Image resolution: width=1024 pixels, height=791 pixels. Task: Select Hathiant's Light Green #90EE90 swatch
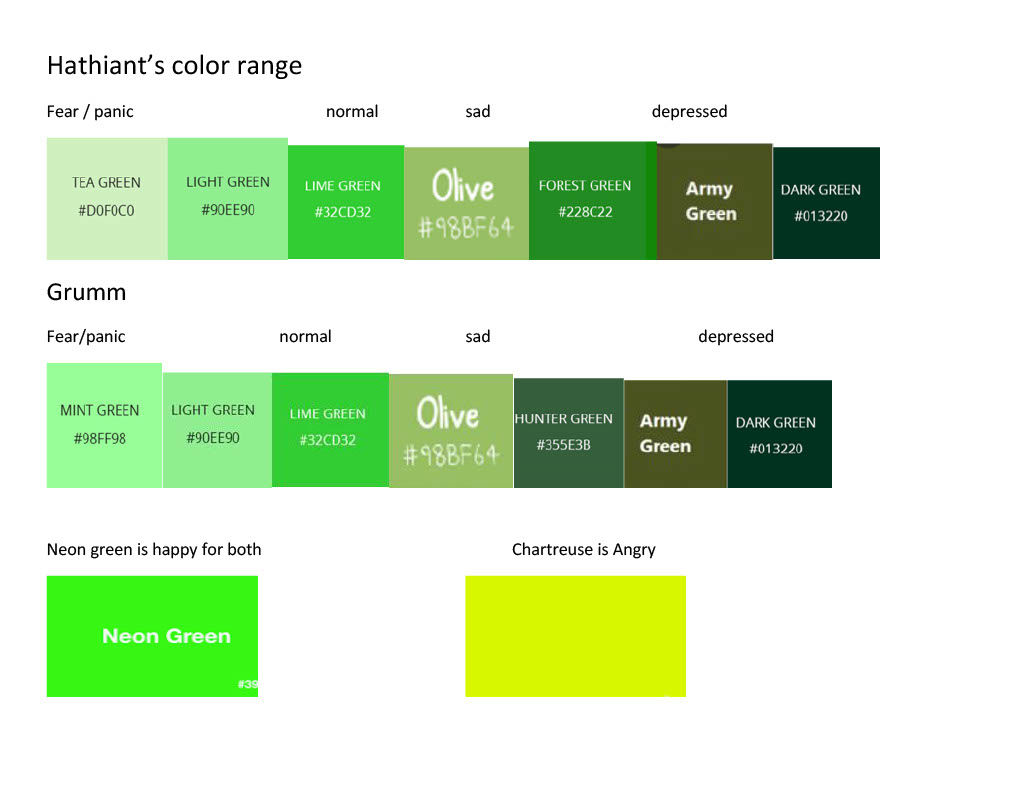click(228, 199)
